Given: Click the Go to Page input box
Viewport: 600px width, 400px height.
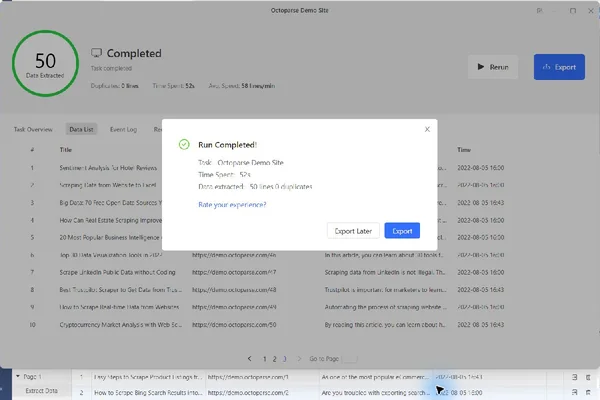Looking at the screenshot, I should [x=350, y=359].
